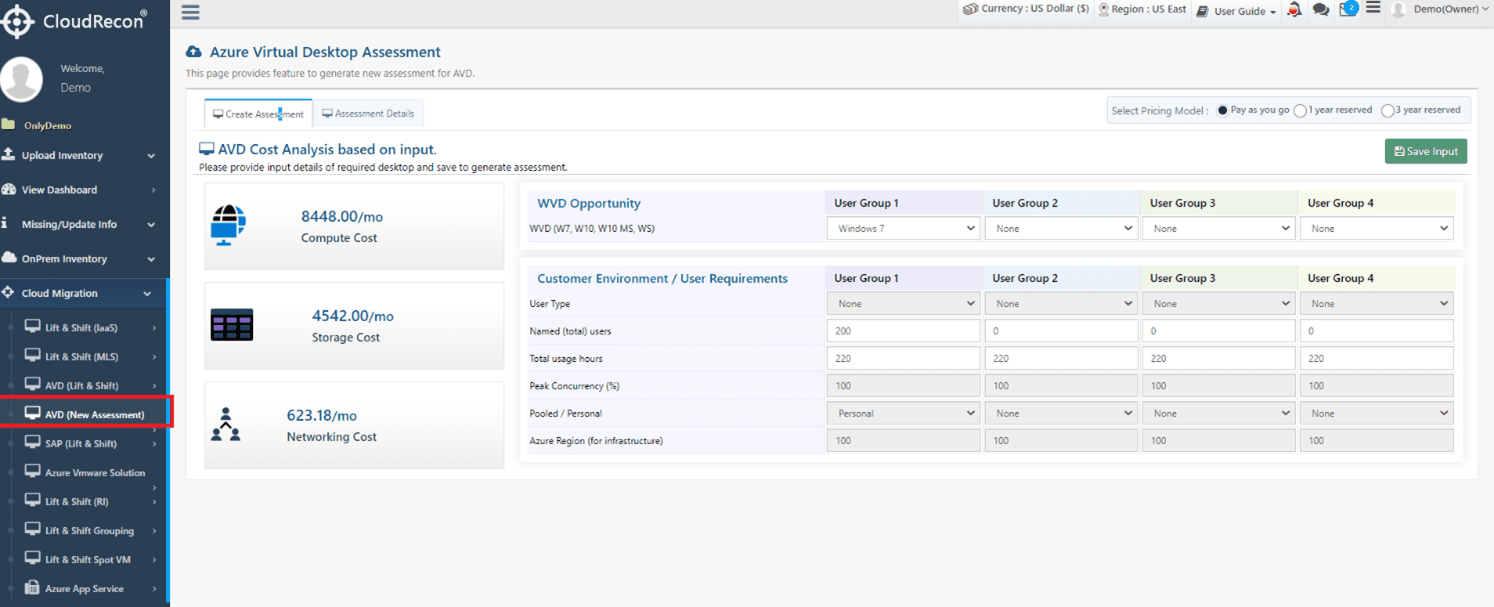This screenshot has height=607, width=1494.
Task: Click the Storage Cost grid icon
Action: pyautogui.click(x=232, y=325)
